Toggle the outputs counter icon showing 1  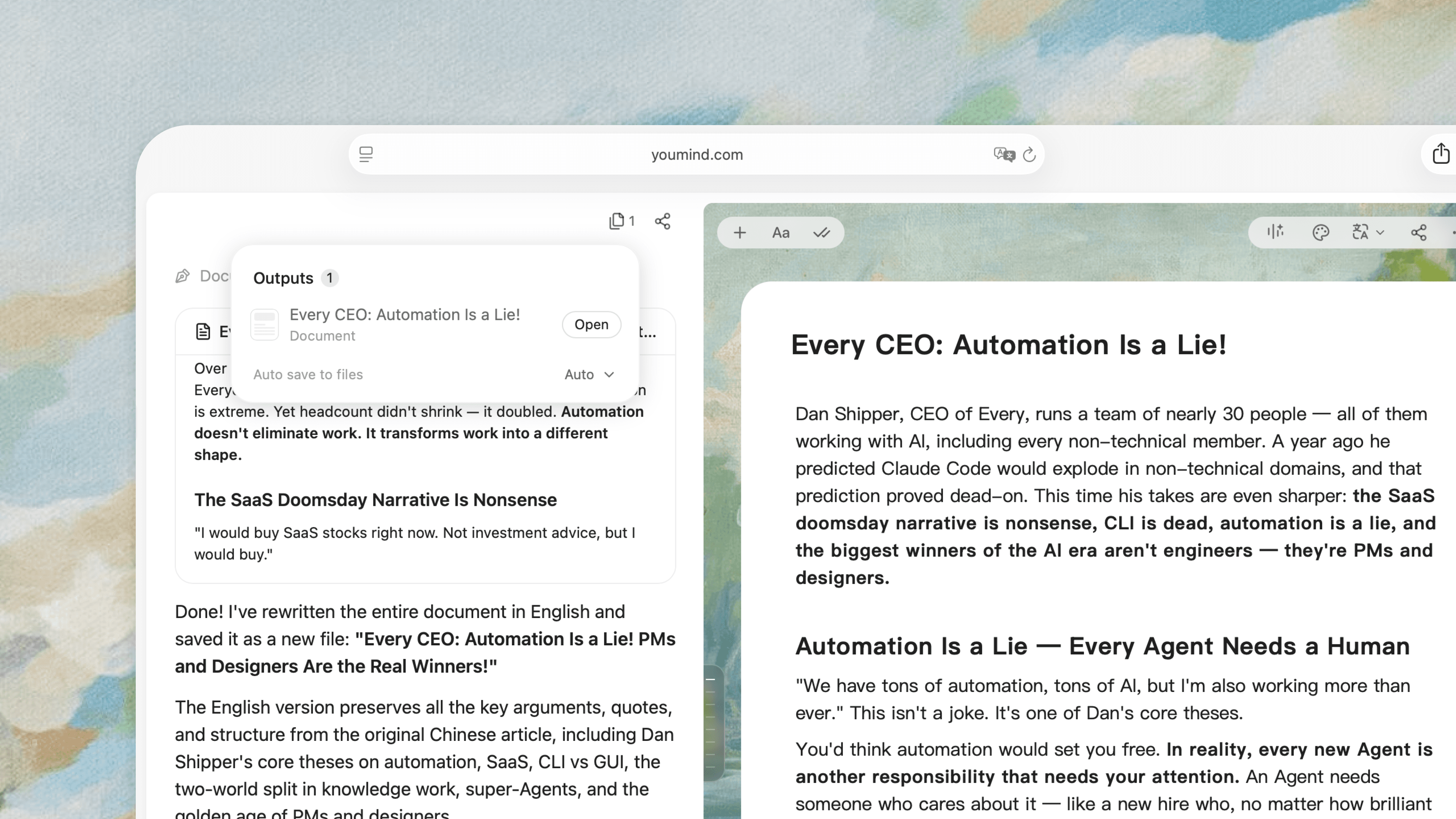[x=622, y=221]
